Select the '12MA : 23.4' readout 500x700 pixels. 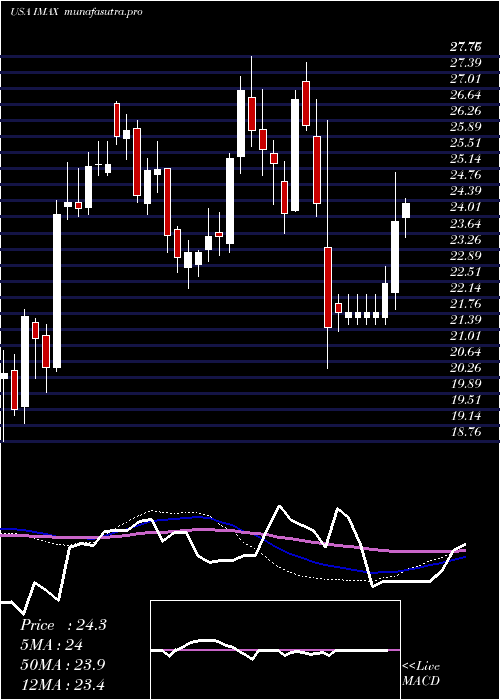[62, 684]
